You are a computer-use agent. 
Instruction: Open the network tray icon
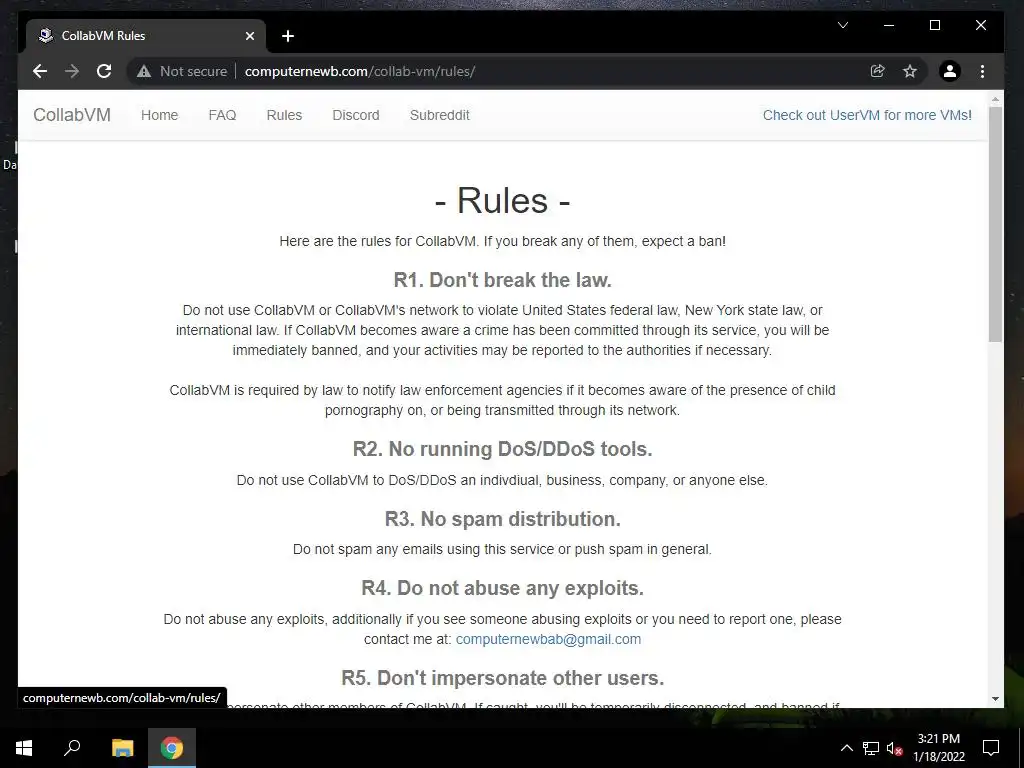pyautogui.click(x=871, y=748)
